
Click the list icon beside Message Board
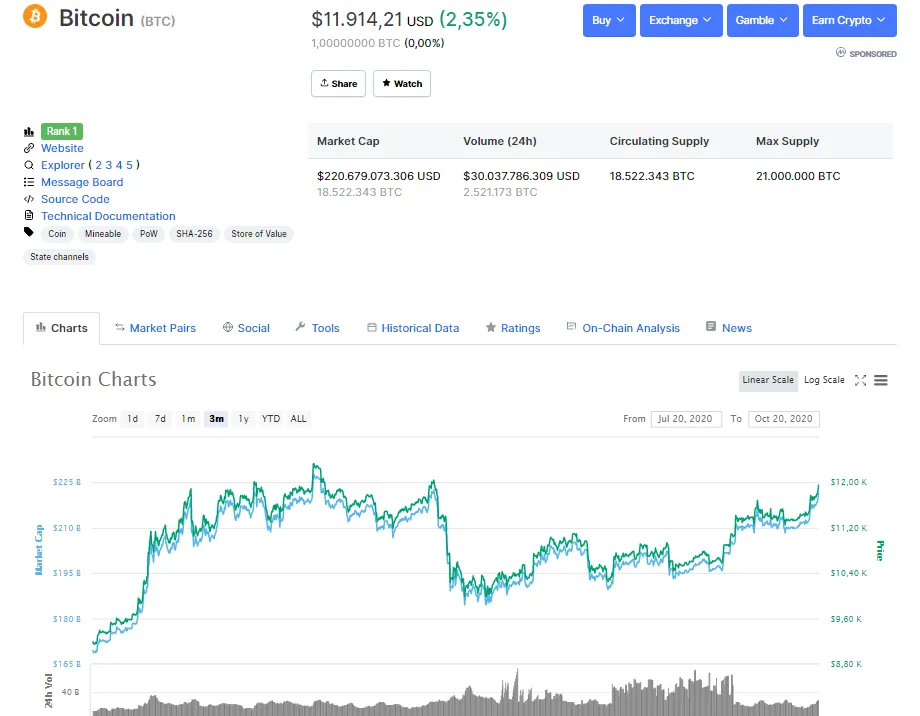point(29,182)
